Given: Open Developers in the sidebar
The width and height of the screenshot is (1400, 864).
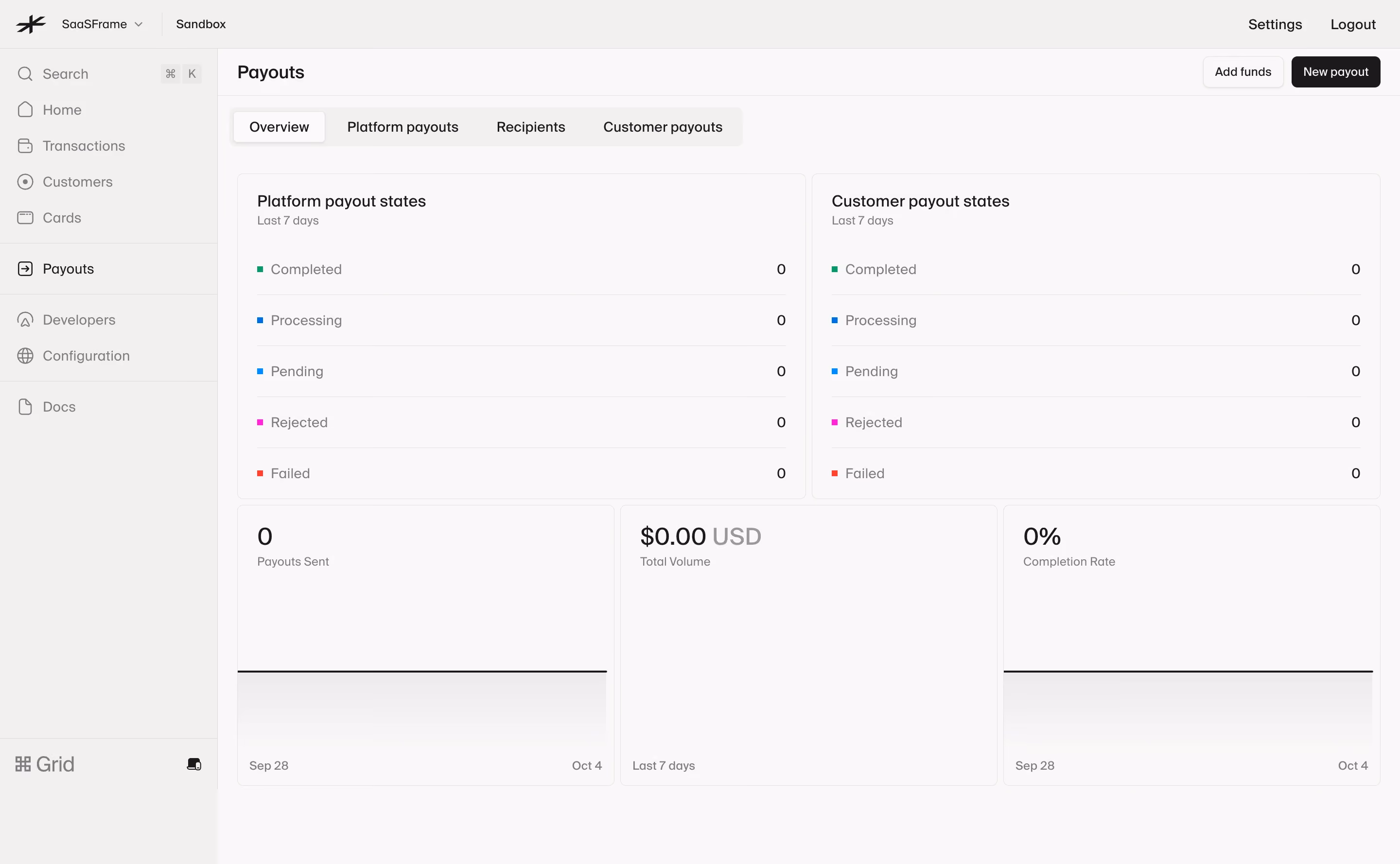Looking at the screenshot, I should [x=79, y=319].
